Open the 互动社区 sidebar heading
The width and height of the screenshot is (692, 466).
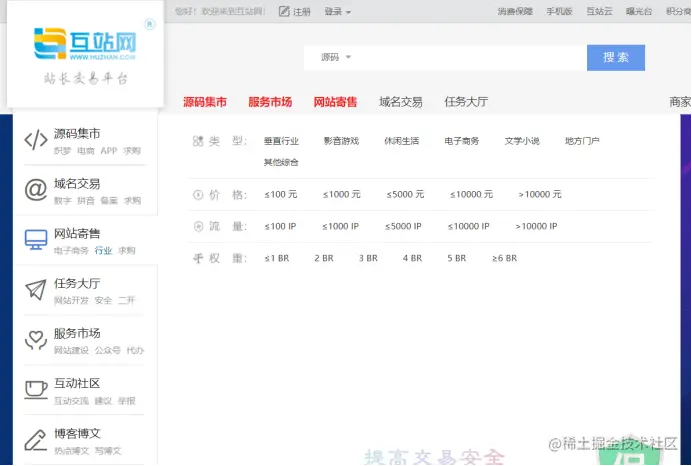(x=77, y=383)
